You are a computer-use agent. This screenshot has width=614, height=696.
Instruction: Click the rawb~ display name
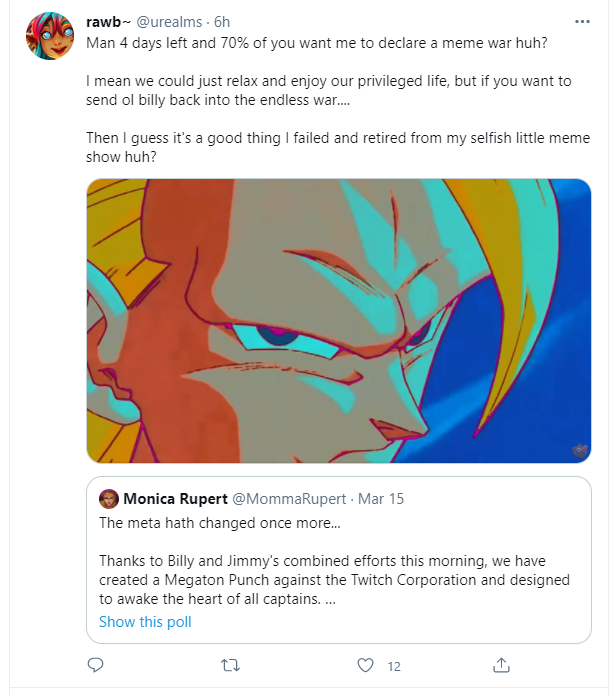pos(108,22)
